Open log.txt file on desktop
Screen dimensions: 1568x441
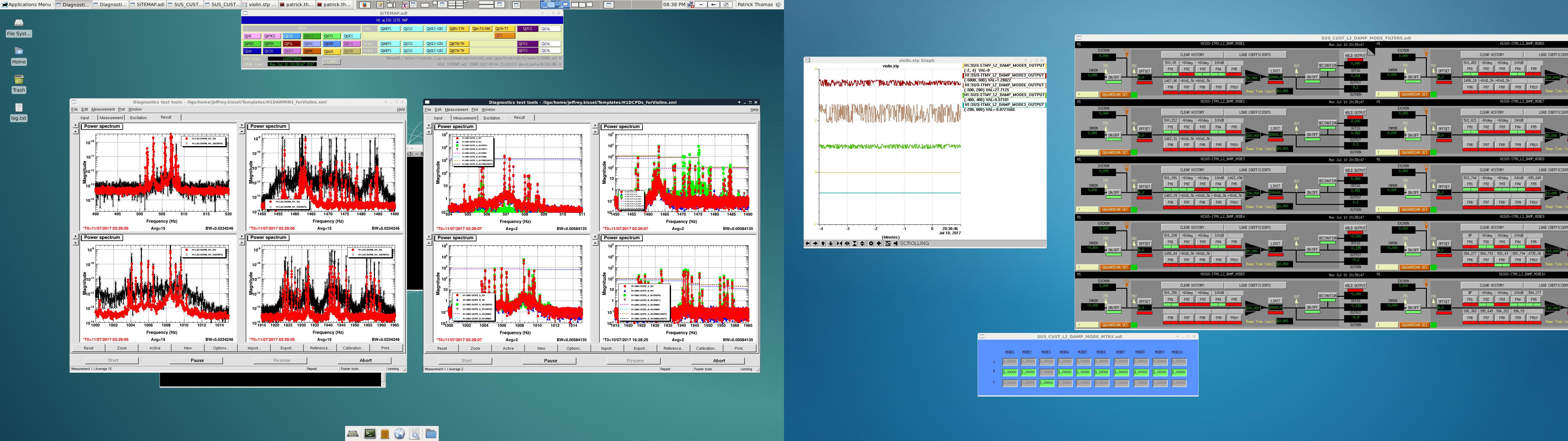pos(19,112)
